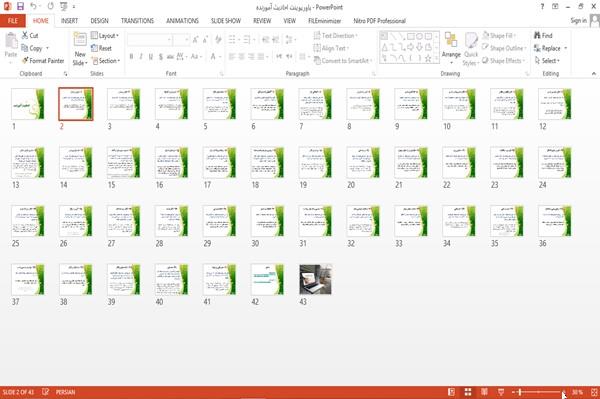Open the Nitro PDF Professional tab
Viewport: 600px width, 399px height.
click(379, 21)
